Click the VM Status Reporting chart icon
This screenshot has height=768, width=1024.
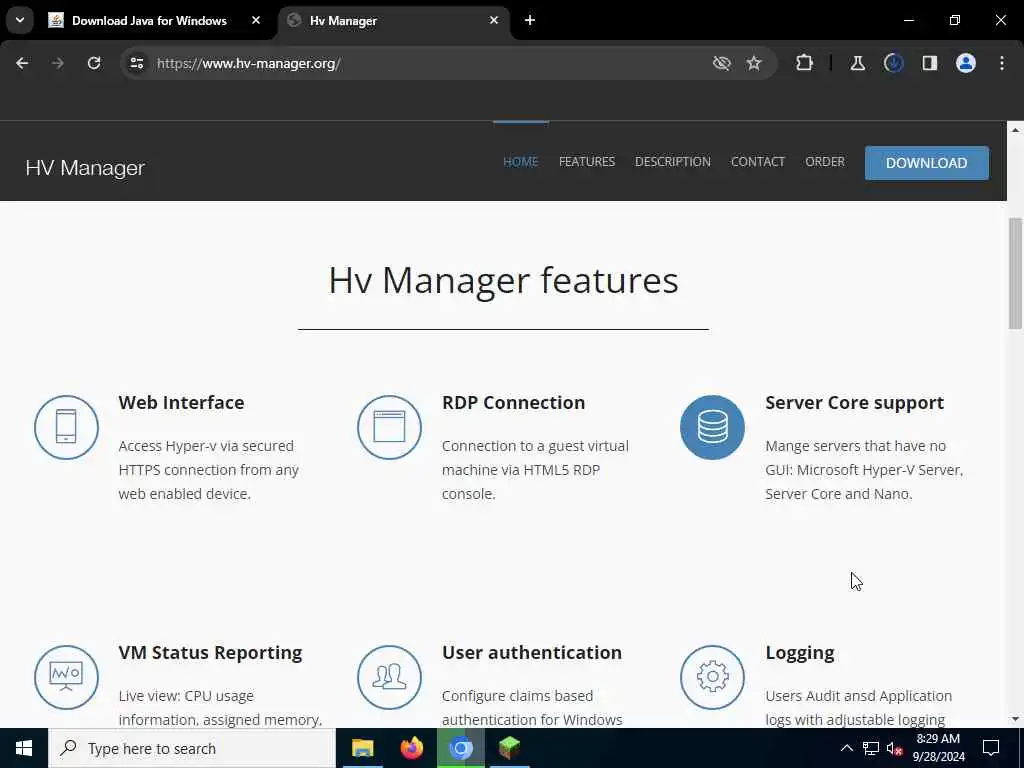[x=66, y=677]
